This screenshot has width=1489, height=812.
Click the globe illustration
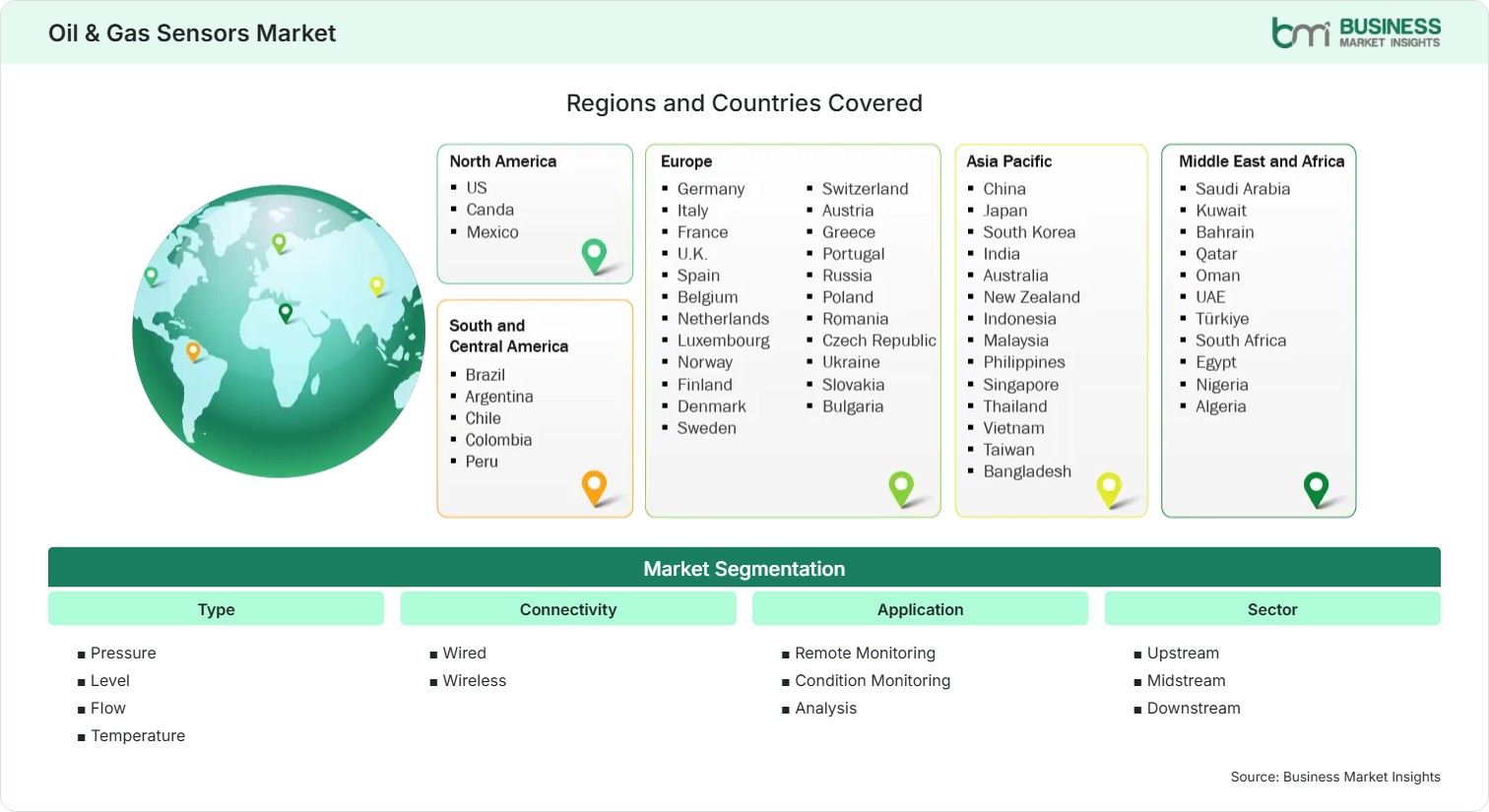point(279,331)
